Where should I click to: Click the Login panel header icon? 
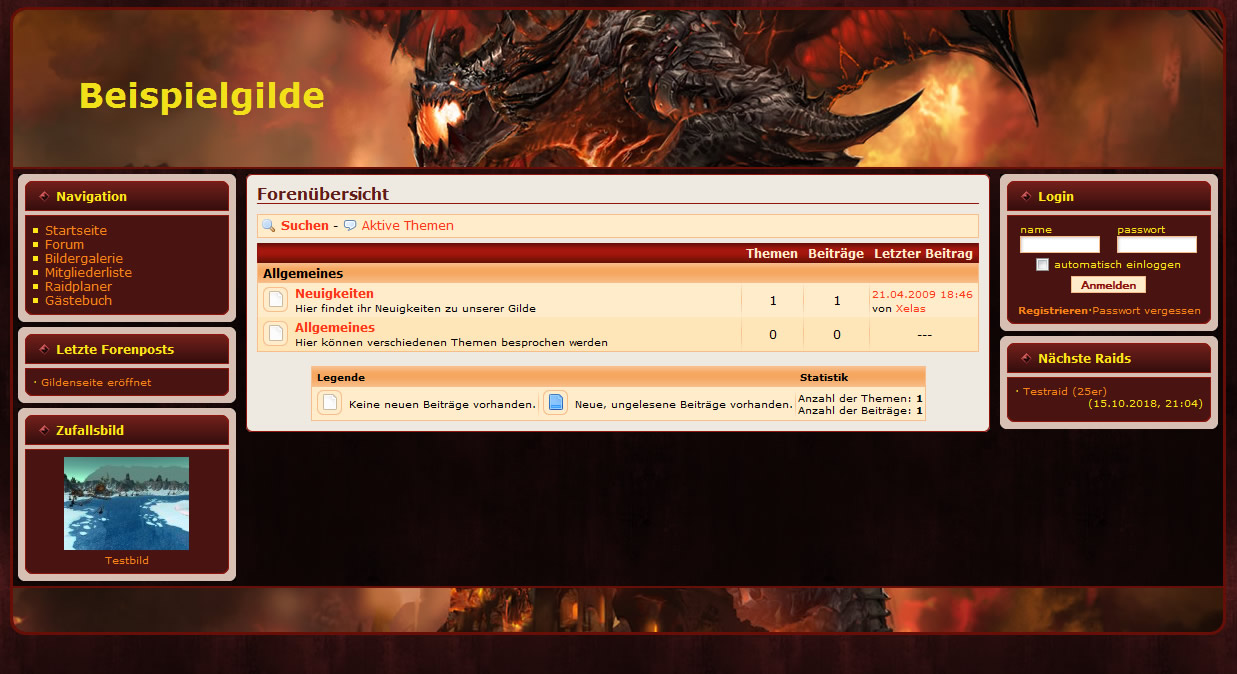1026,196
